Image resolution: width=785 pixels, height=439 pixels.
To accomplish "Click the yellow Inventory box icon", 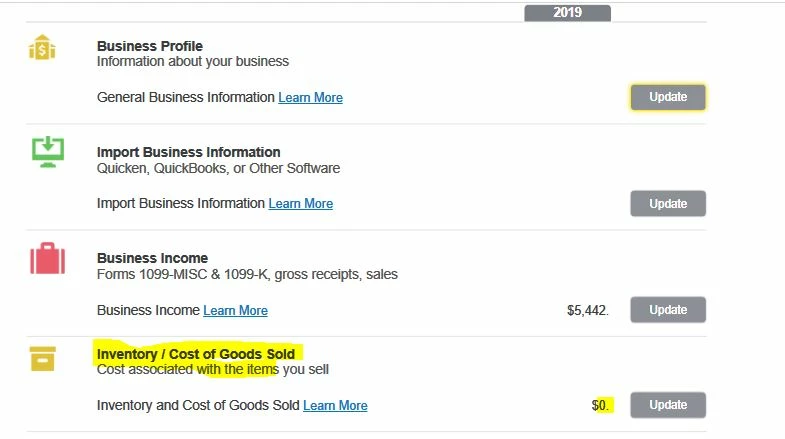I will [43, 358].
